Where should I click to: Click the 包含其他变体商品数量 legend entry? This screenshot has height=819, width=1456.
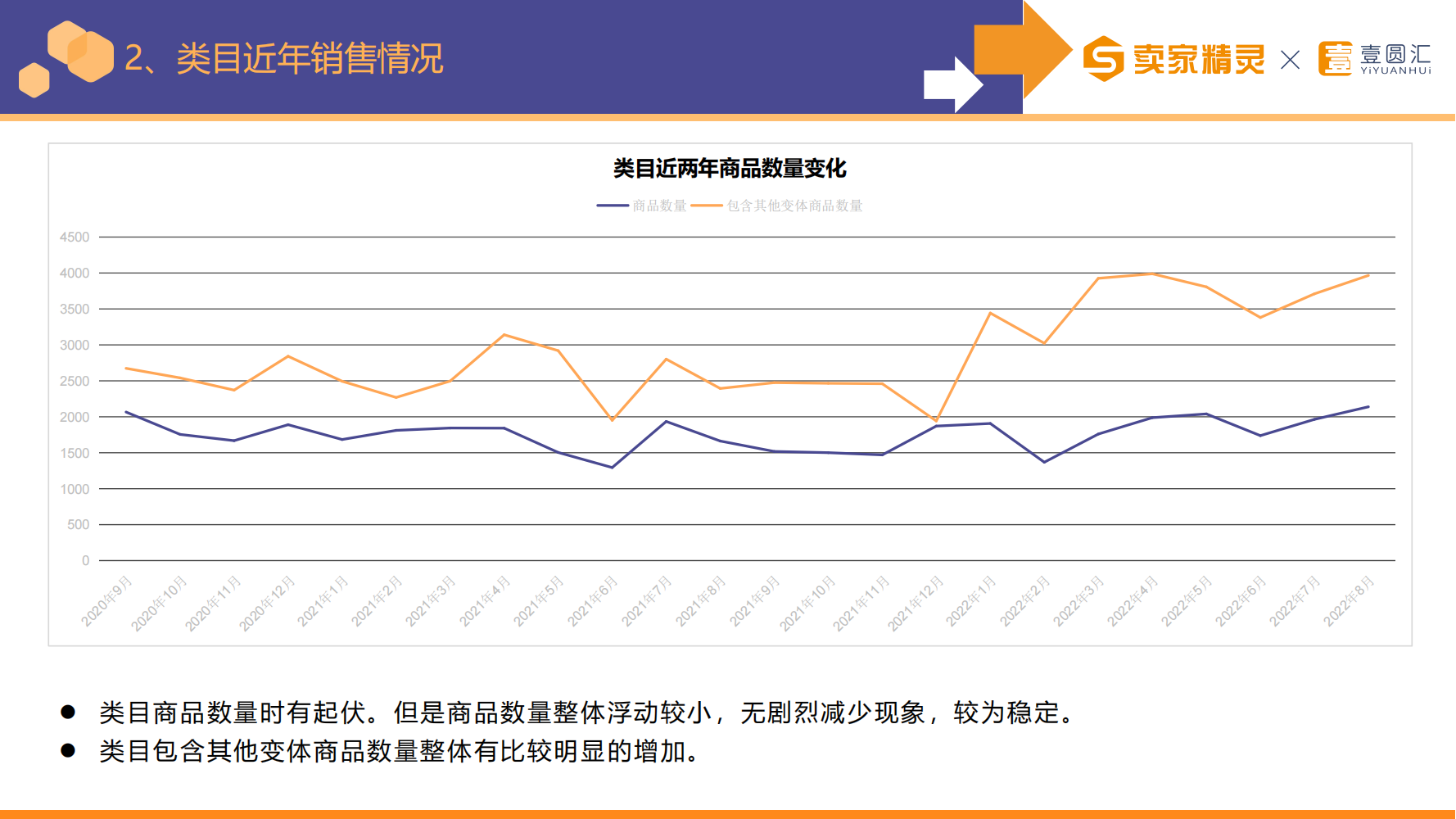(777, 206)
